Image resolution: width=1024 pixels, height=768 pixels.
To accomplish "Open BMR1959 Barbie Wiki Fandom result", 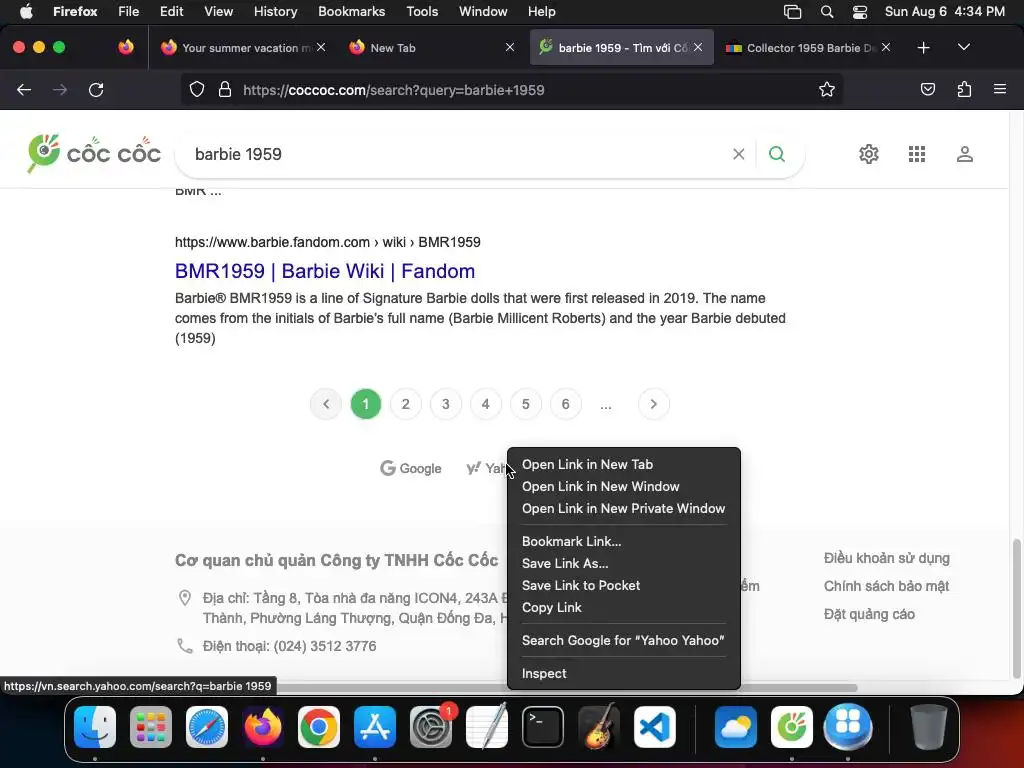I will [x=325, y=271].
